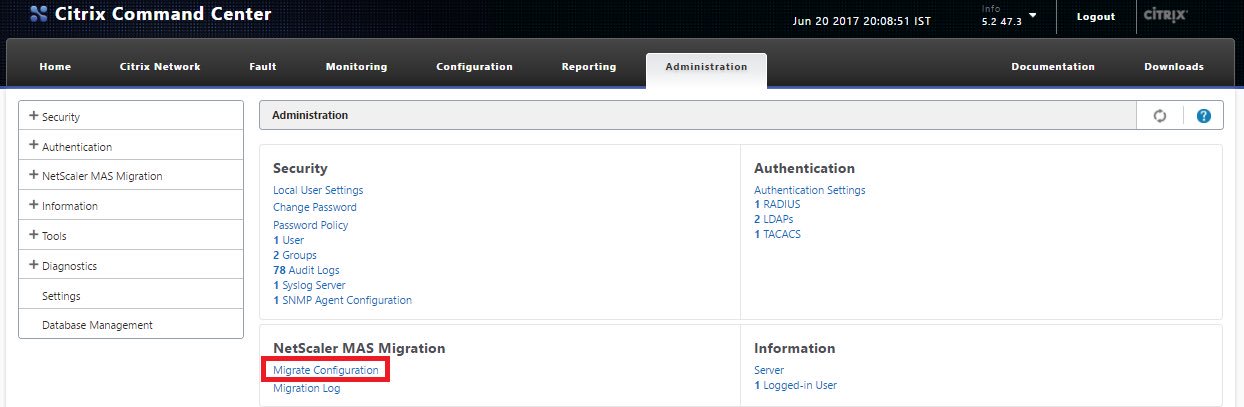Screen dimensions: 1244x407
Task: Expand the Diagnostics tree node
Action: tap(34, 265)
